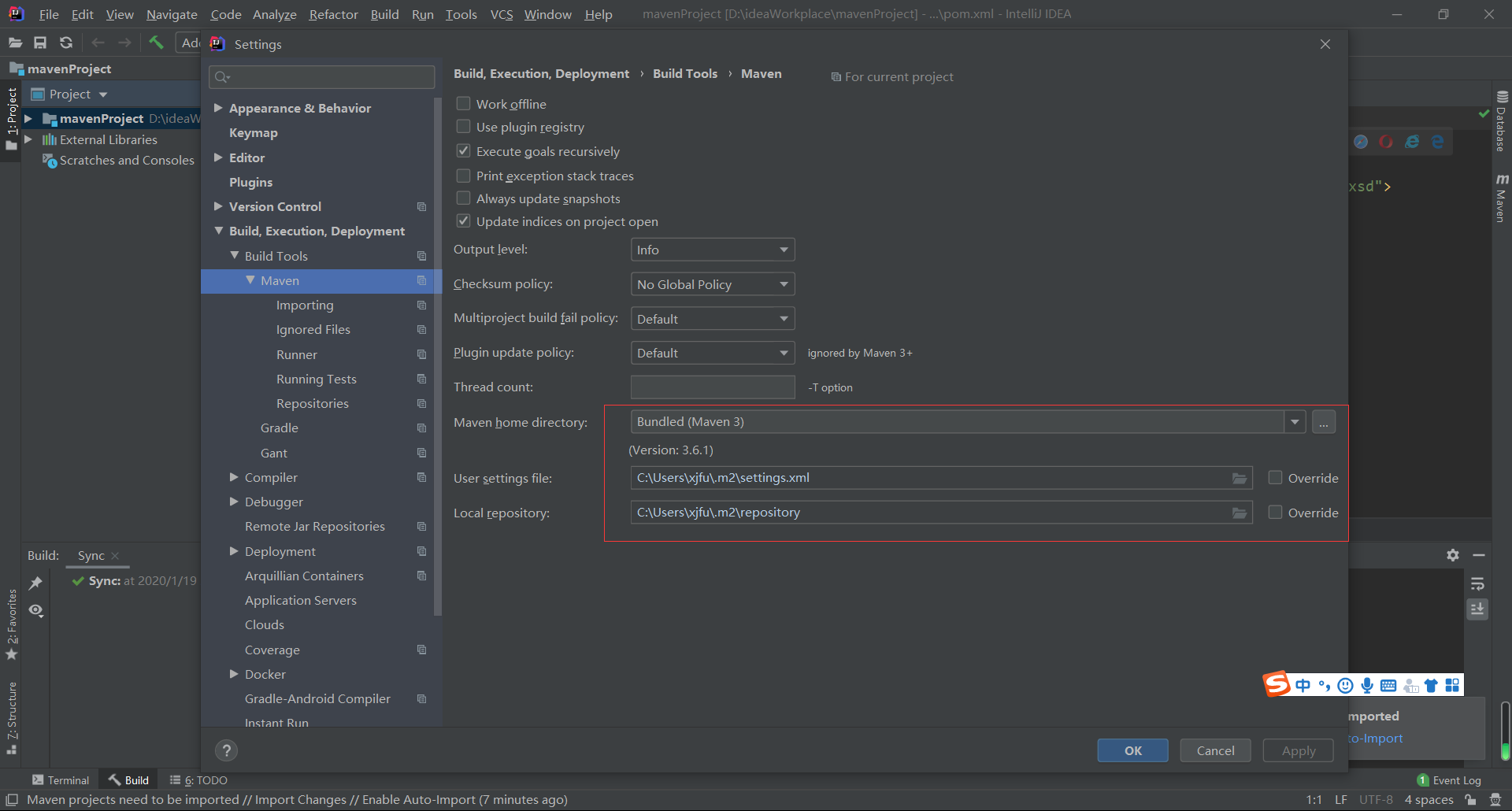This screenshot has width=1512, height=811.
Task: Switch Sogou input to Chinese mode icon
Action: coord(1303,685)
